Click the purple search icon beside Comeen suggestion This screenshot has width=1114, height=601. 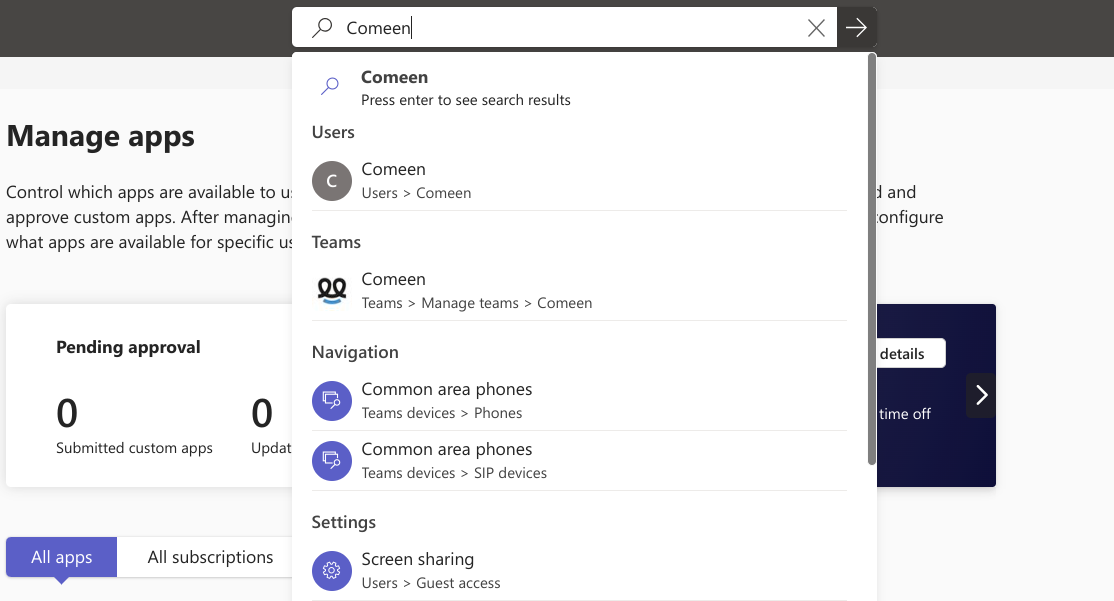tap(330, 86)
